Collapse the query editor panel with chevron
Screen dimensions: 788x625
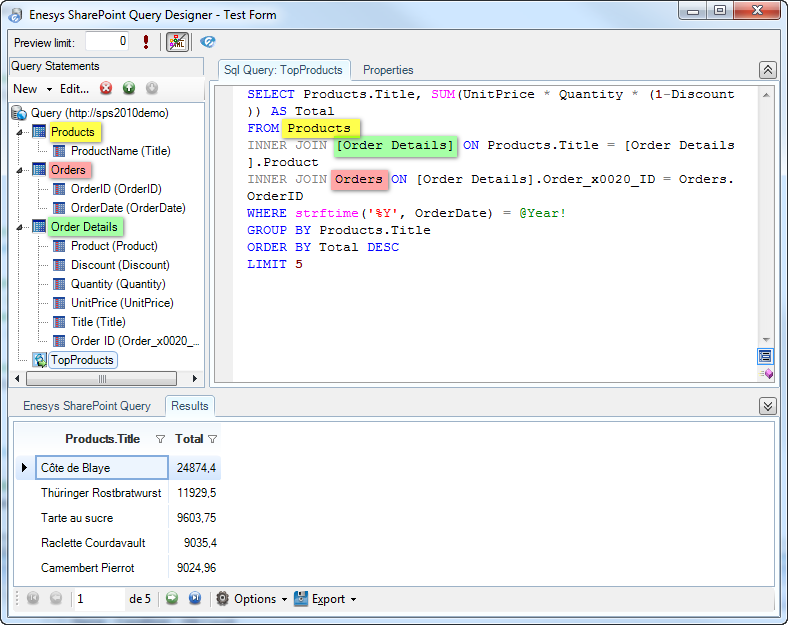(x=767, y=70)
